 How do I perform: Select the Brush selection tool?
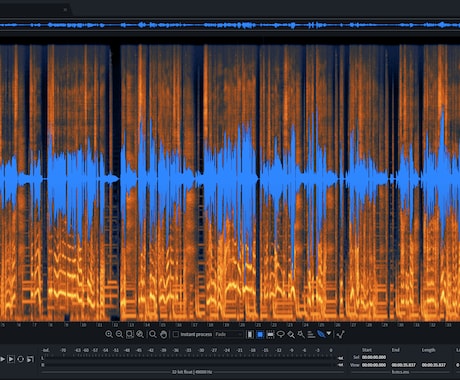(x=291, y=334)
